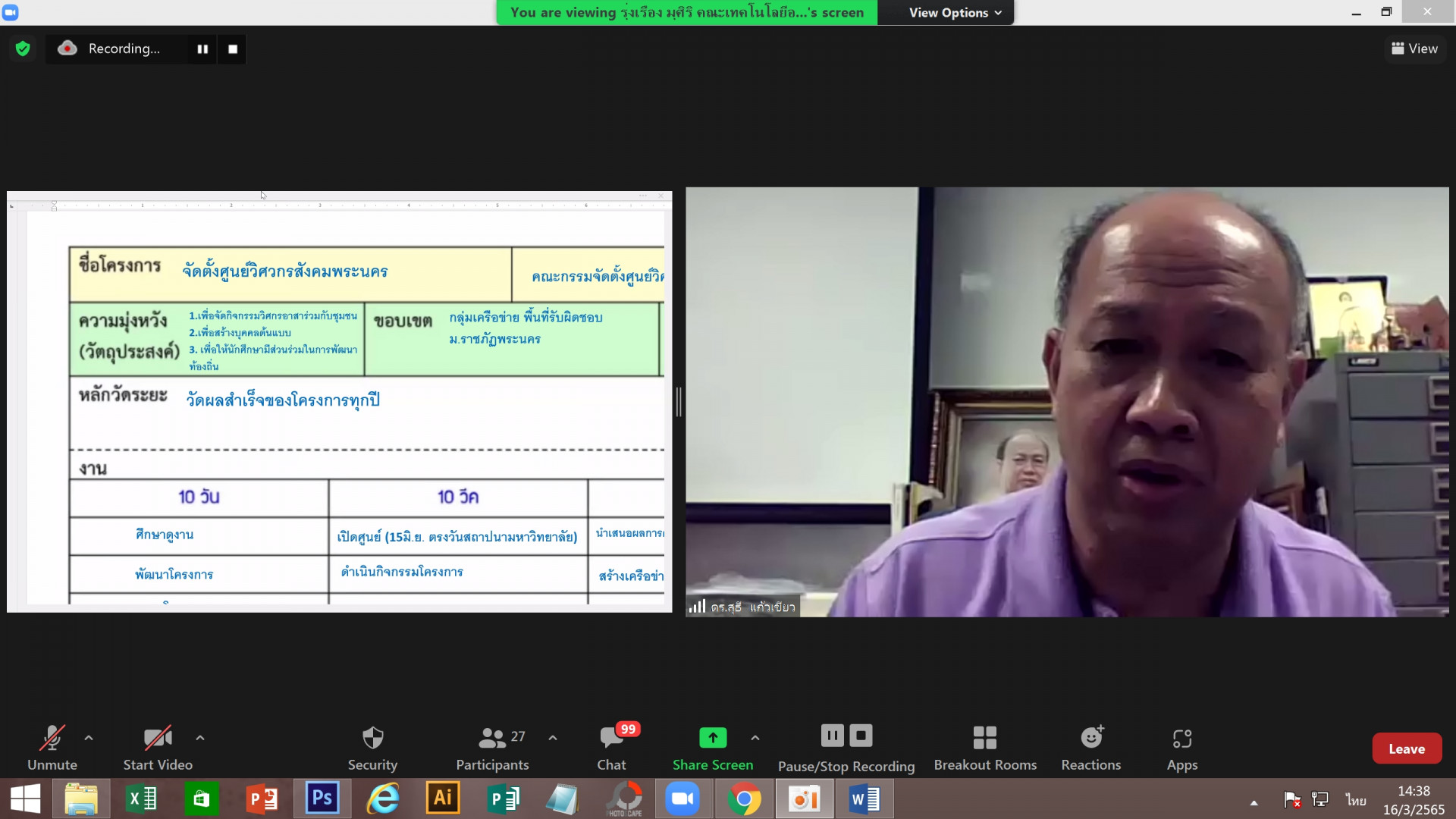Expand video settings arrow beside Start Video
1456x819 pixels.
200,738
